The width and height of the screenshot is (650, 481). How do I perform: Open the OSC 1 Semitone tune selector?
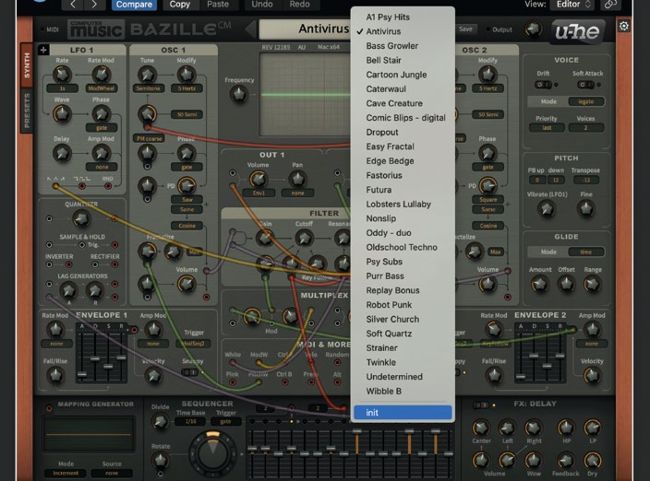tap(148, 88)
